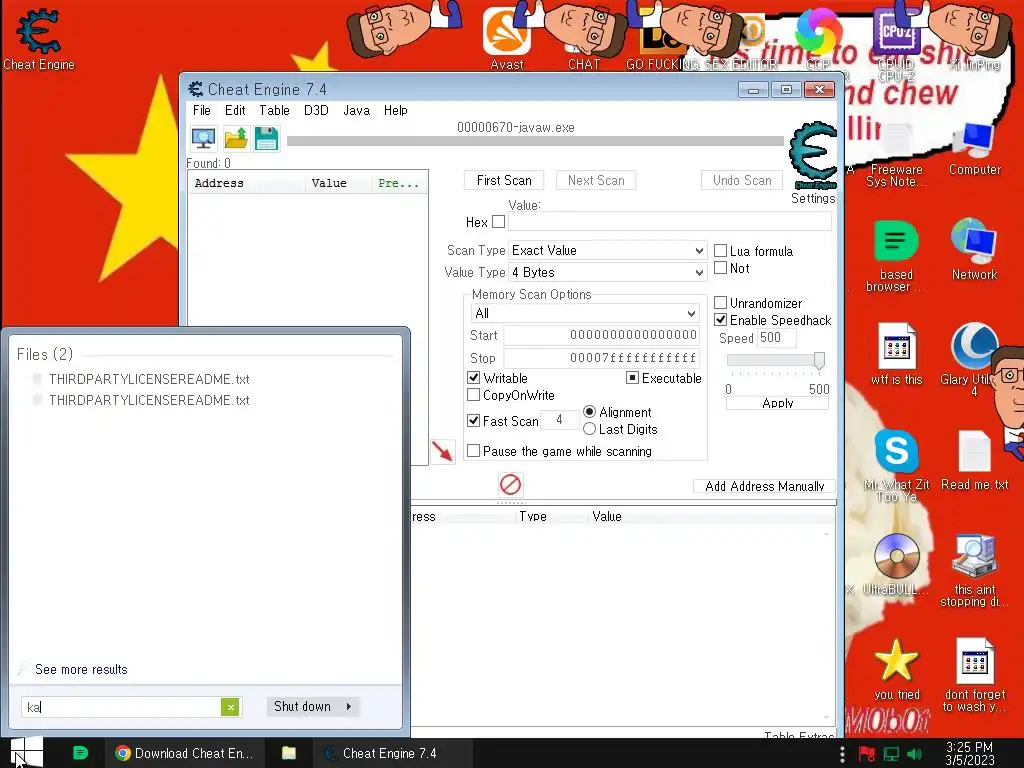The image size is (1024, 768).
Task: Open the D3D menu
Action: 316,110
